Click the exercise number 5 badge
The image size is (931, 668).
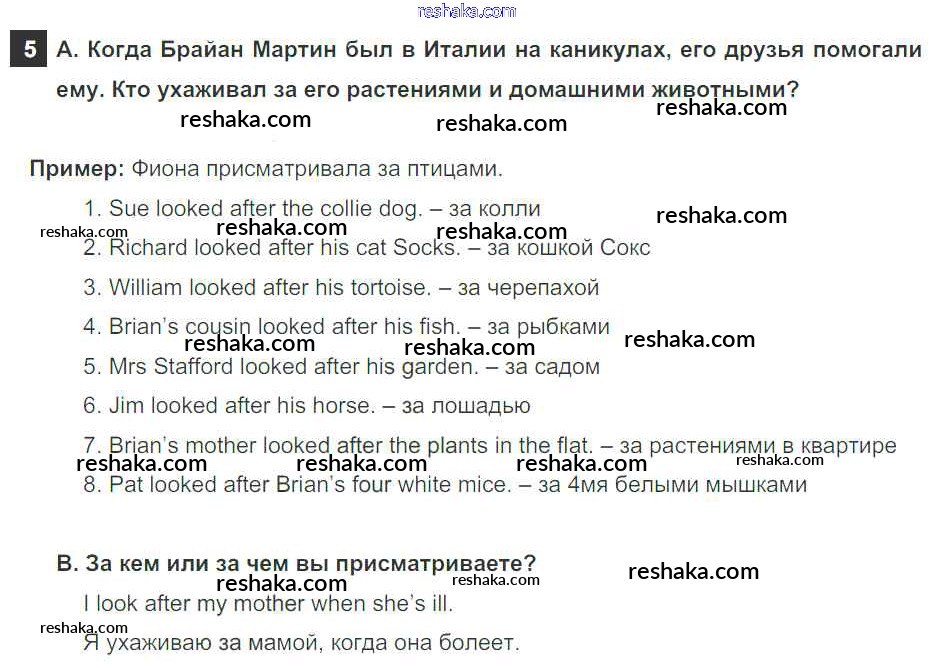29,50
